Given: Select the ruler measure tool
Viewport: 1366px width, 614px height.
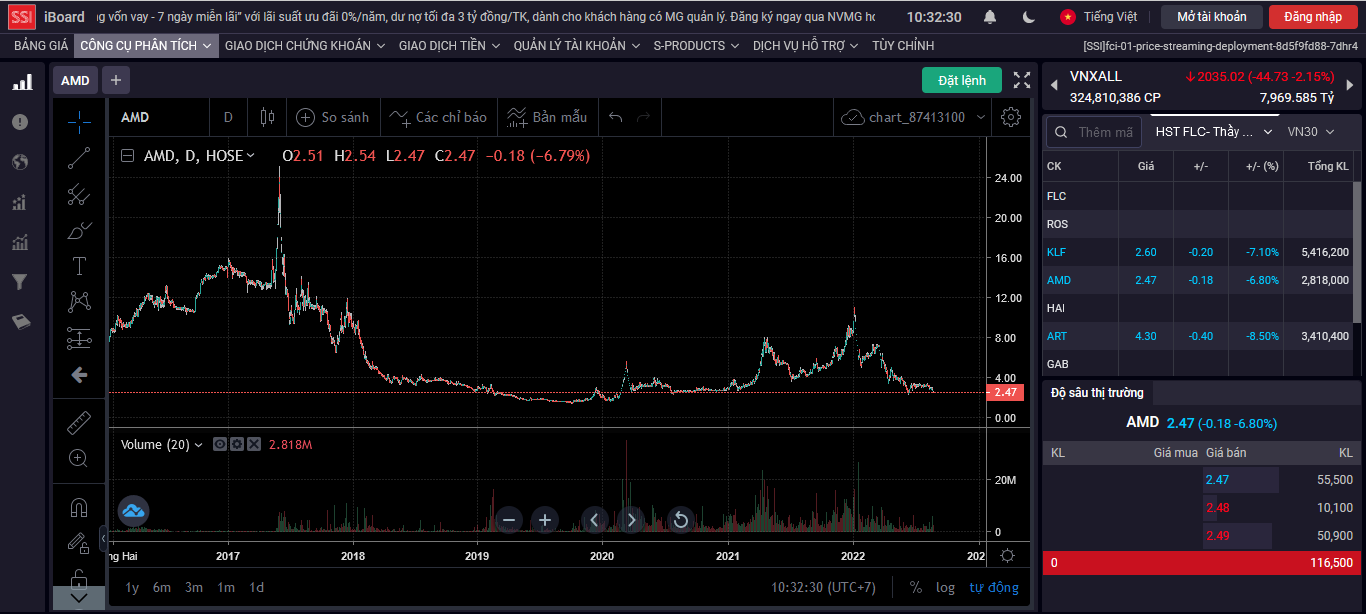Looking at the screenshot, I should 79,423.
